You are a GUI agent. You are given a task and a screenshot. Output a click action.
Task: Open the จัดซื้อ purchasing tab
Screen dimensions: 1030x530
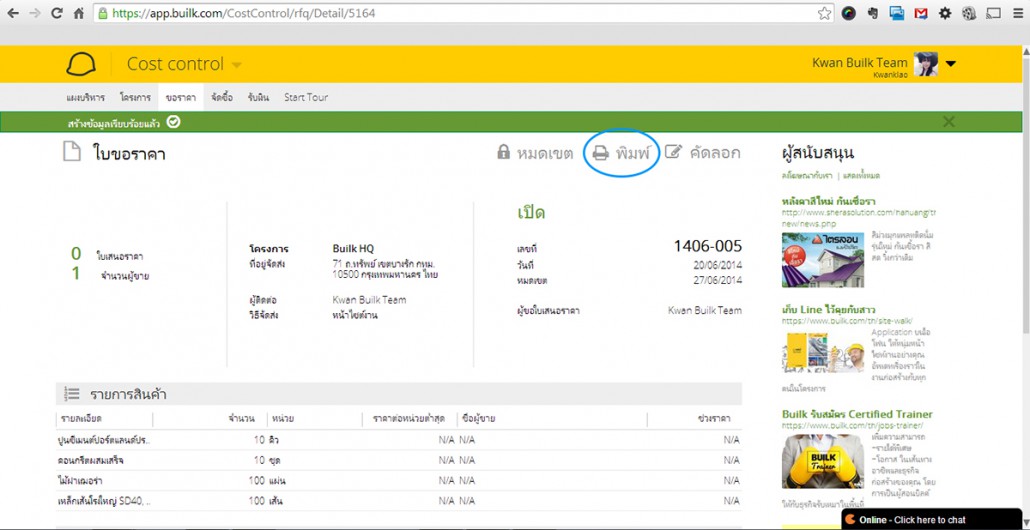click(x=221, y=97)
